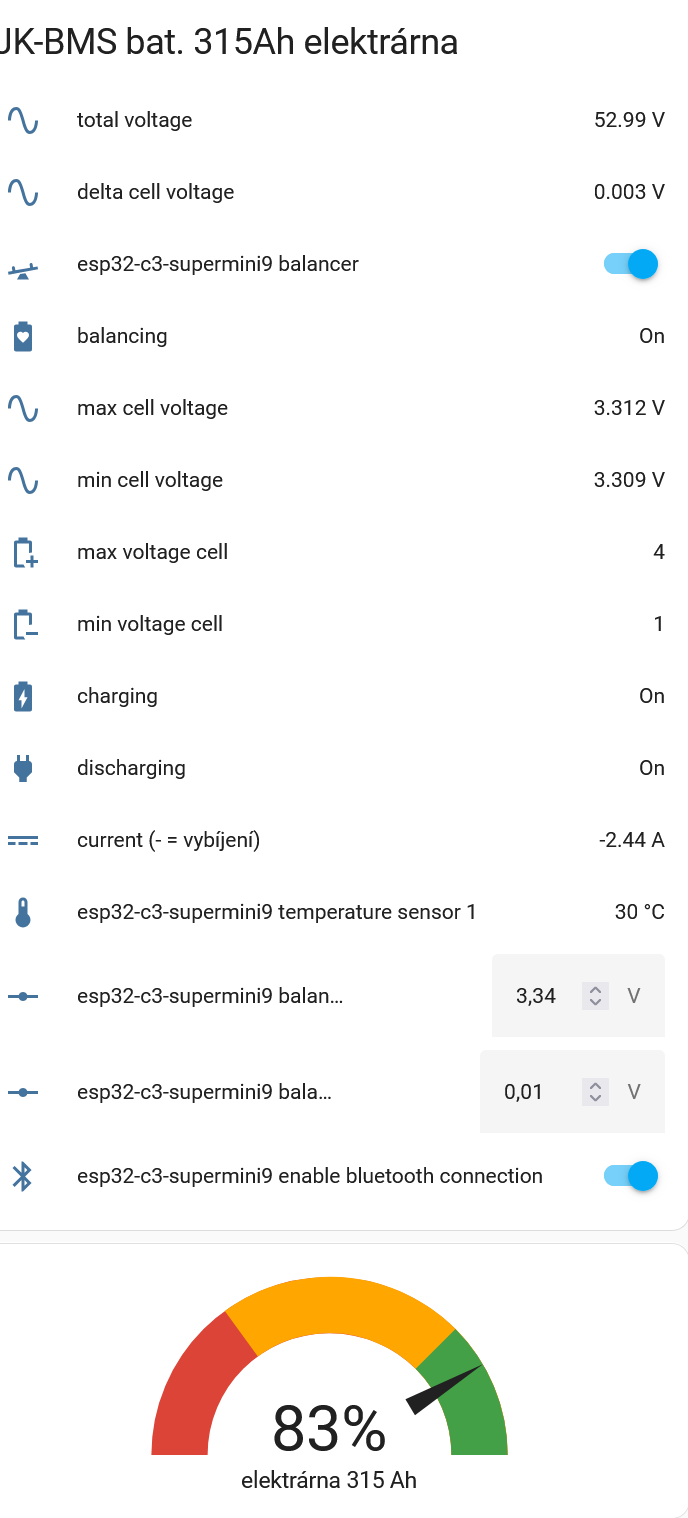Click the charging battery bolt icon
This screenshot has width=688, height=1518.
pyautogui.click(x=23, y=696)
